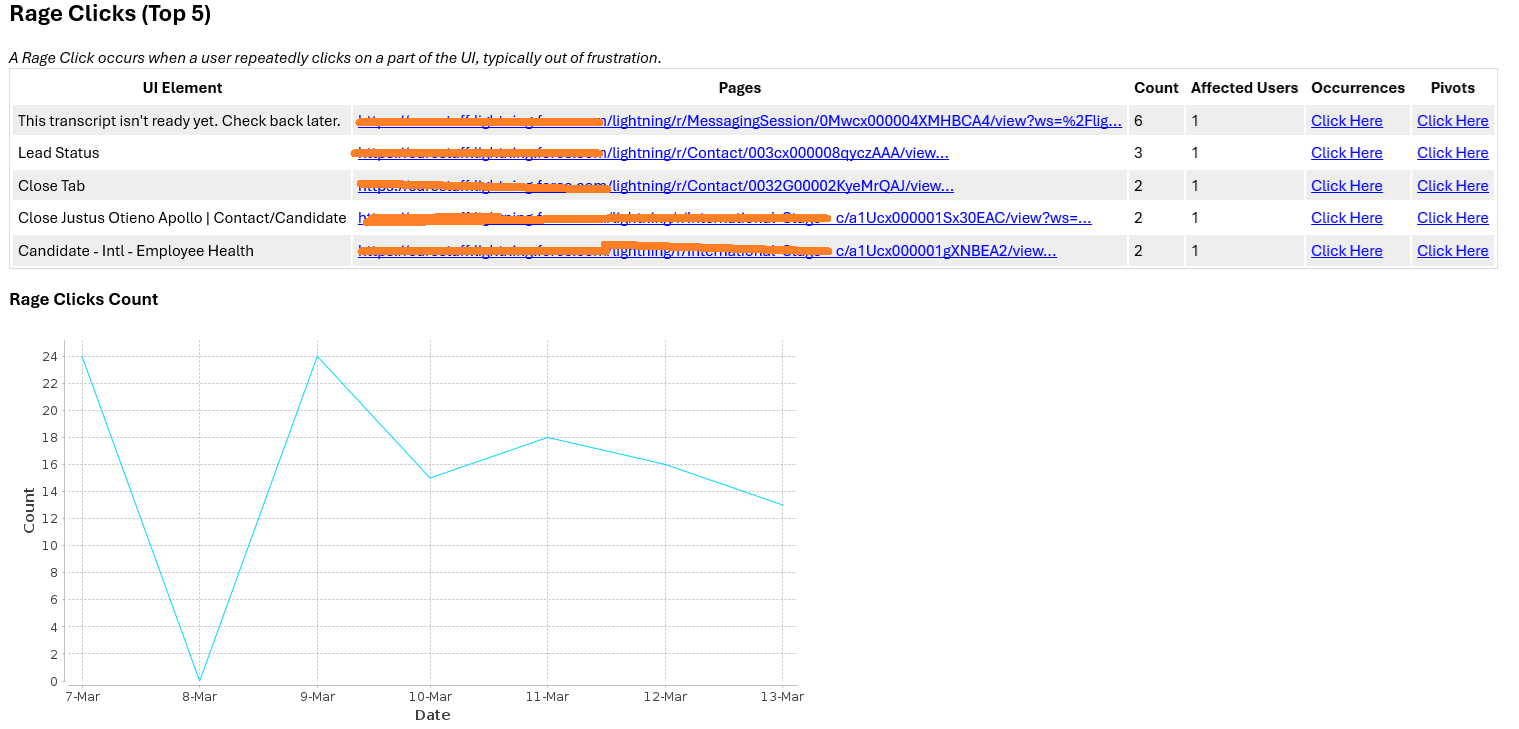Click Occurrences 'Click Here' for Lead Status
This screenshot has height=729, width=1519.
click(x=1346, y=153)
